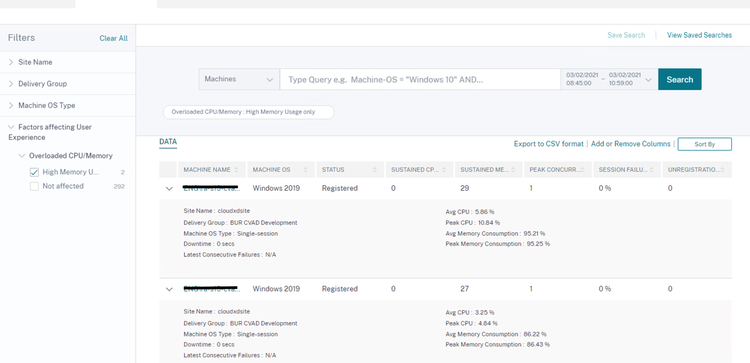This screenshot has height=363, width=750.
Task: Click Avg CPU 3.25 % text
Action: click(x=470, y=312)
